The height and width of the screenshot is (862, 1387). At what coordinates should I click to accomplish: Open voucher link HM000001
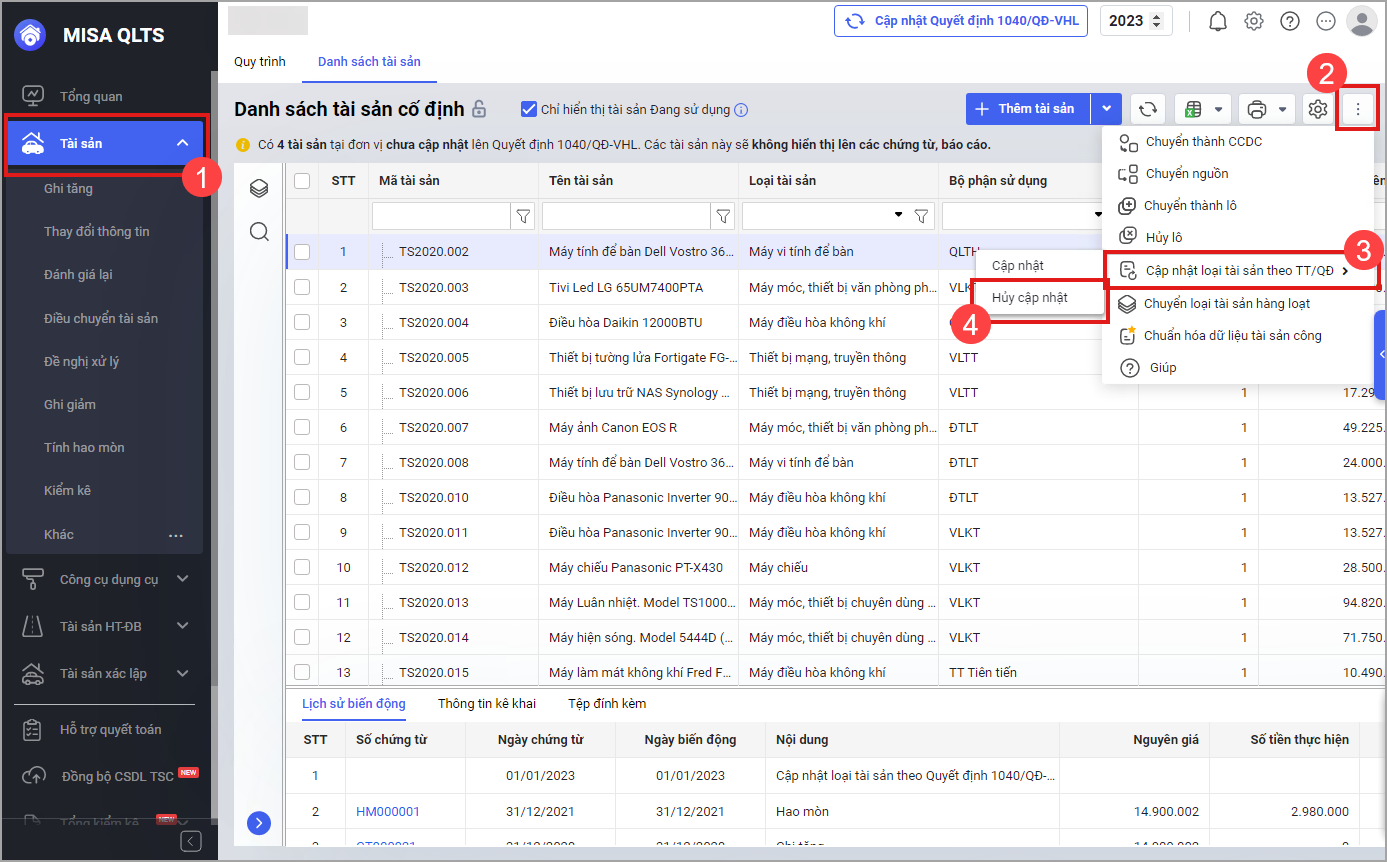pyautogui.click(x=388, y=812)
